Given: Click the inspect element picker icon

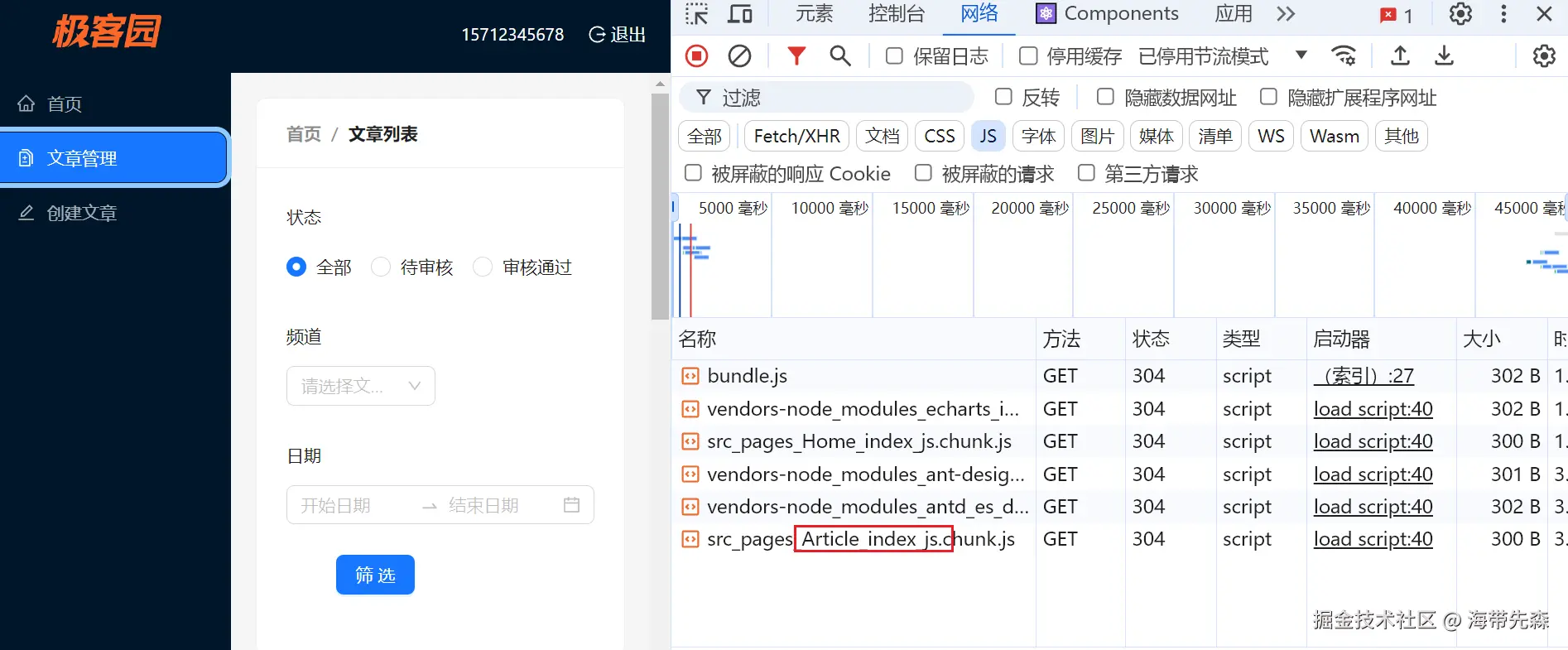Looking at the screenshot, I should pyautogui.click(x=697, y=14).
